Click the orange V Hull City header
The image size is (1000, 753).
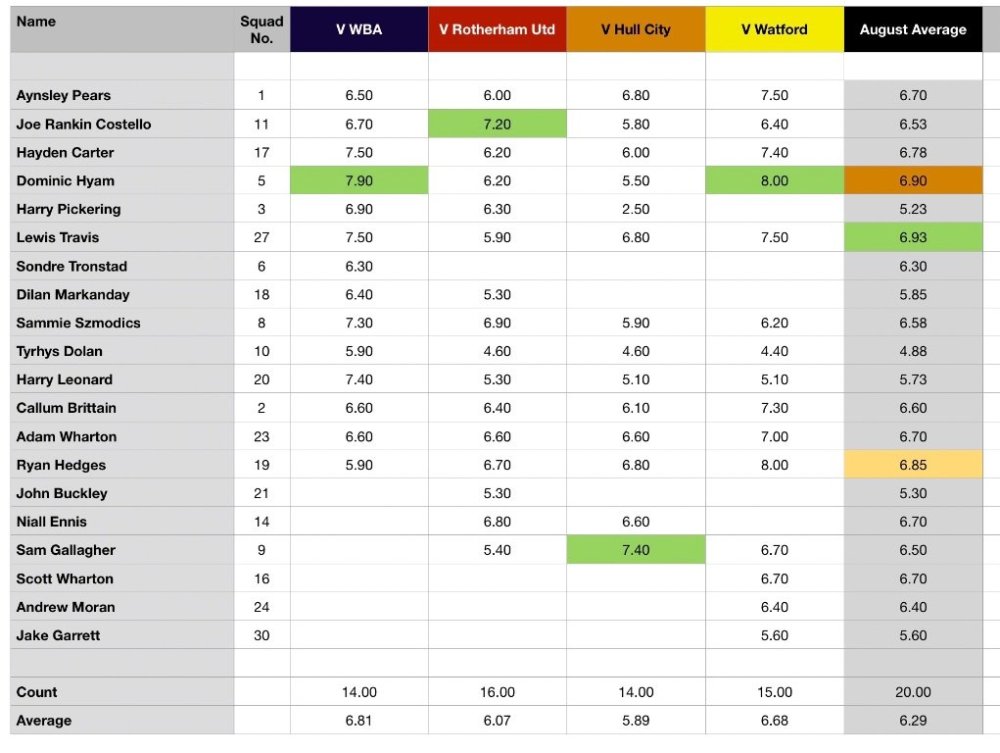coord(636,30)
